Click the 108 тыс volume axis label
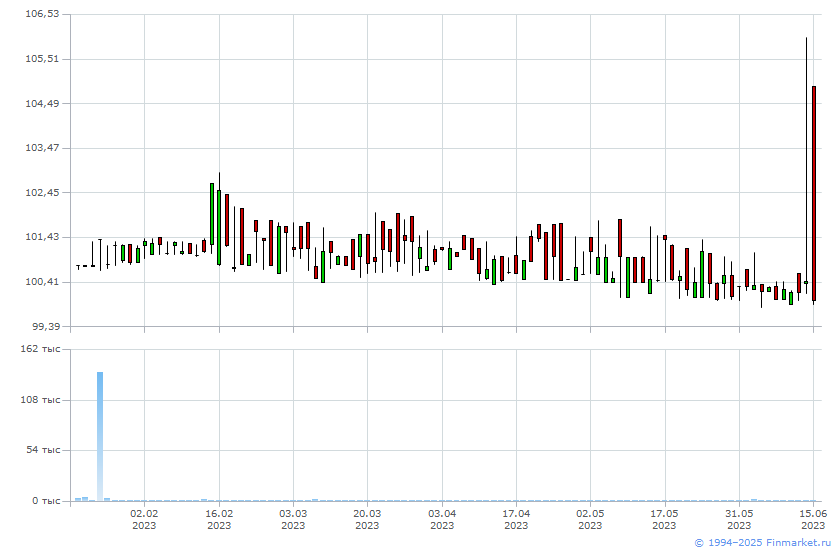The height and width of the screenshot is (550, 840). coord(40,400)
